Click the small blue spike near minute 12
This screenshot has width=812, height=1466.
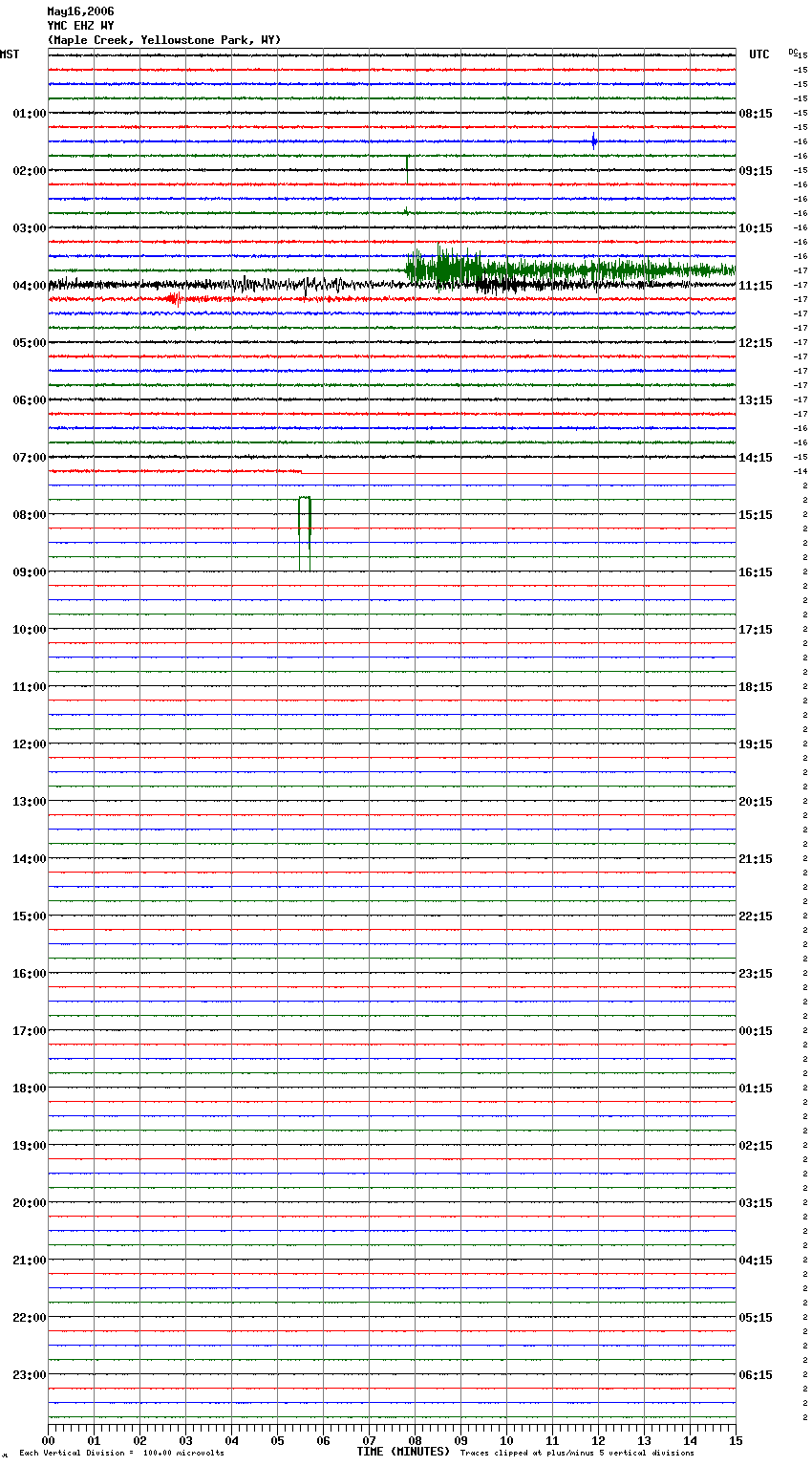click(594, 141)
